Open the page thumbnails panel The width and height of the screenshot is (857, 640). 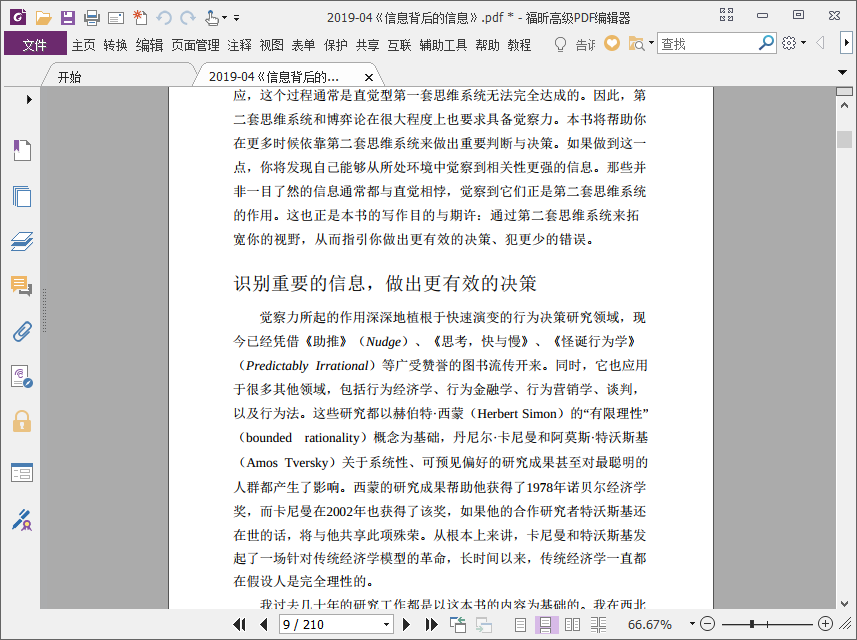click(x=22, y=196)
